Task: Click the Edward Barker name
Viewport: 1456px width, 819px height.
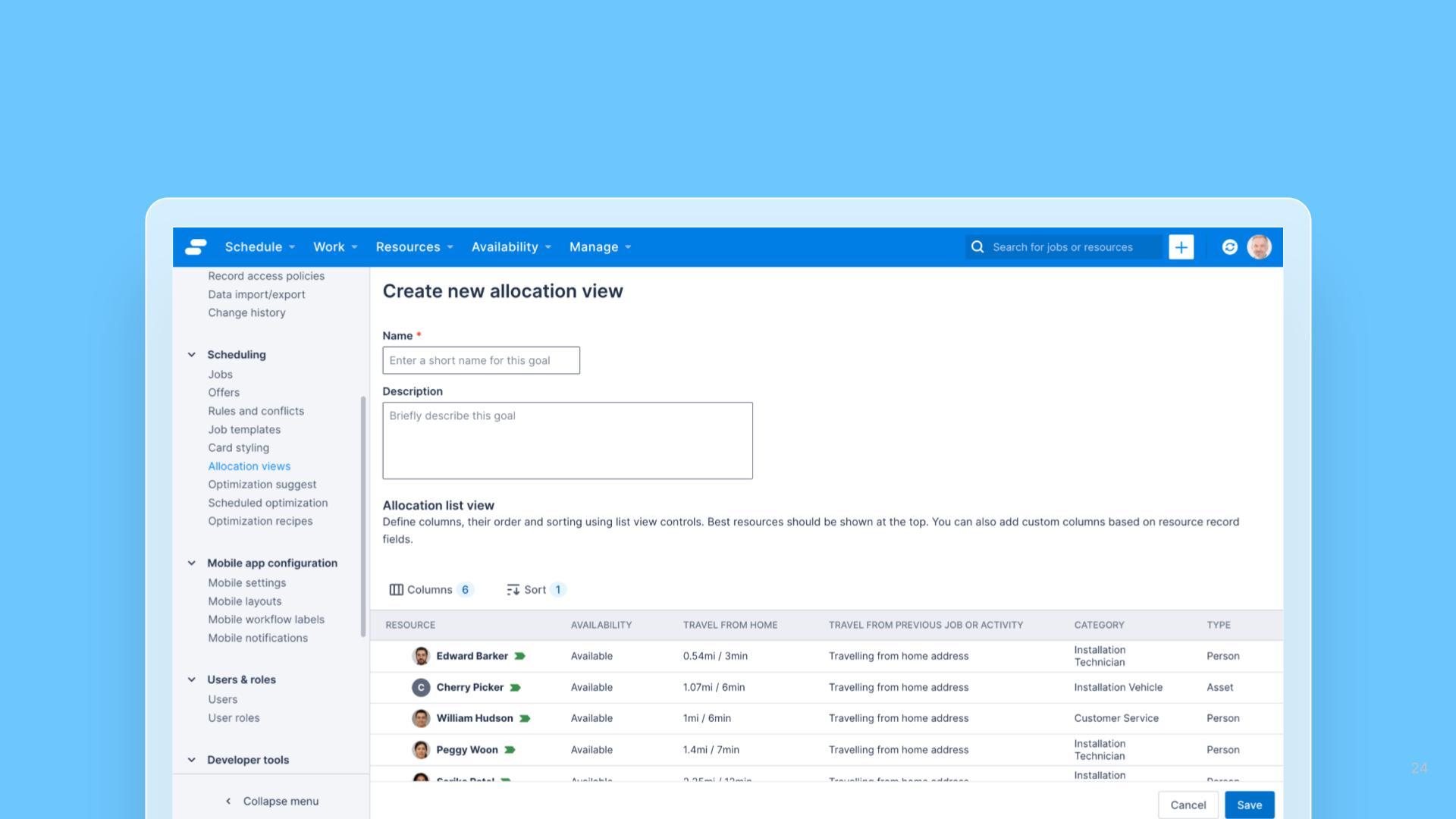Action: [x=472, y=656]
